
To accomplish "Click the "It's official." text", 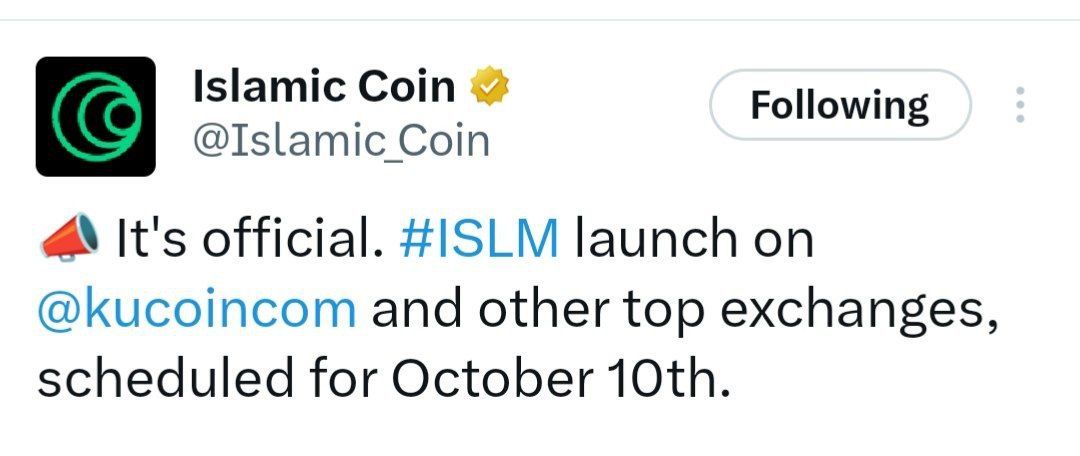I will [250, 241].
